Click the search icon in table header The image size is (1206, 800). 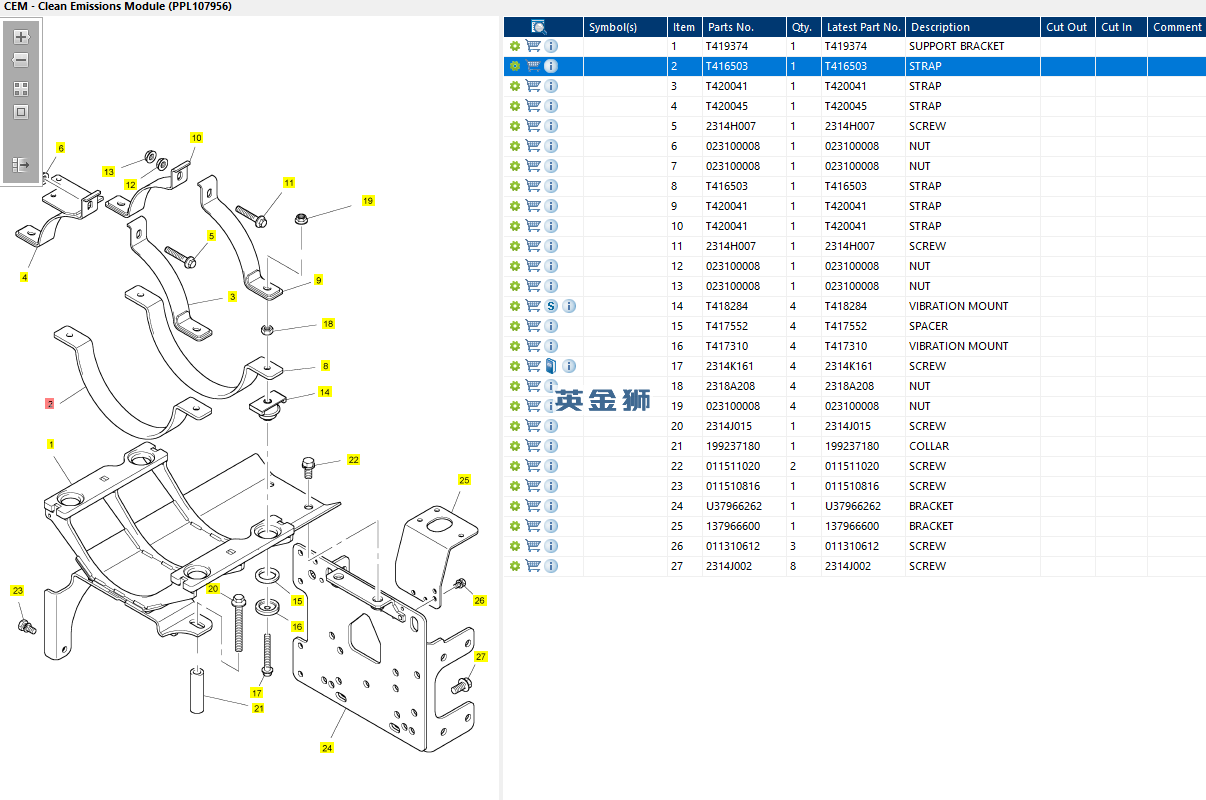point(539,27)
